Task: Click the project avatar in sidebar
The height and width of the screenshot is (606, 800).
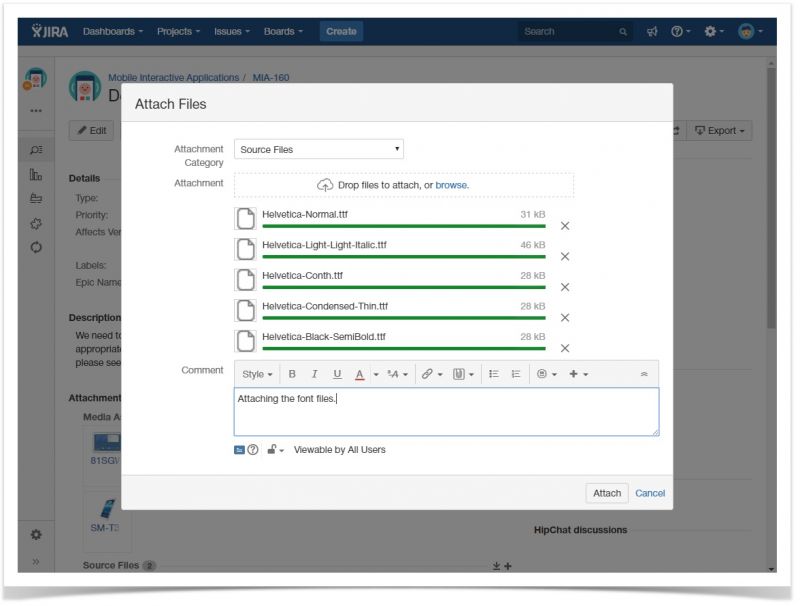Action: (35, 80)
